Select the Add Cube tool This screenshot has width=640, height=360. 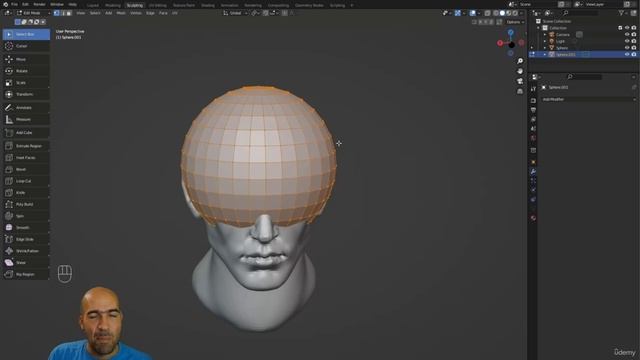point(26,133)
